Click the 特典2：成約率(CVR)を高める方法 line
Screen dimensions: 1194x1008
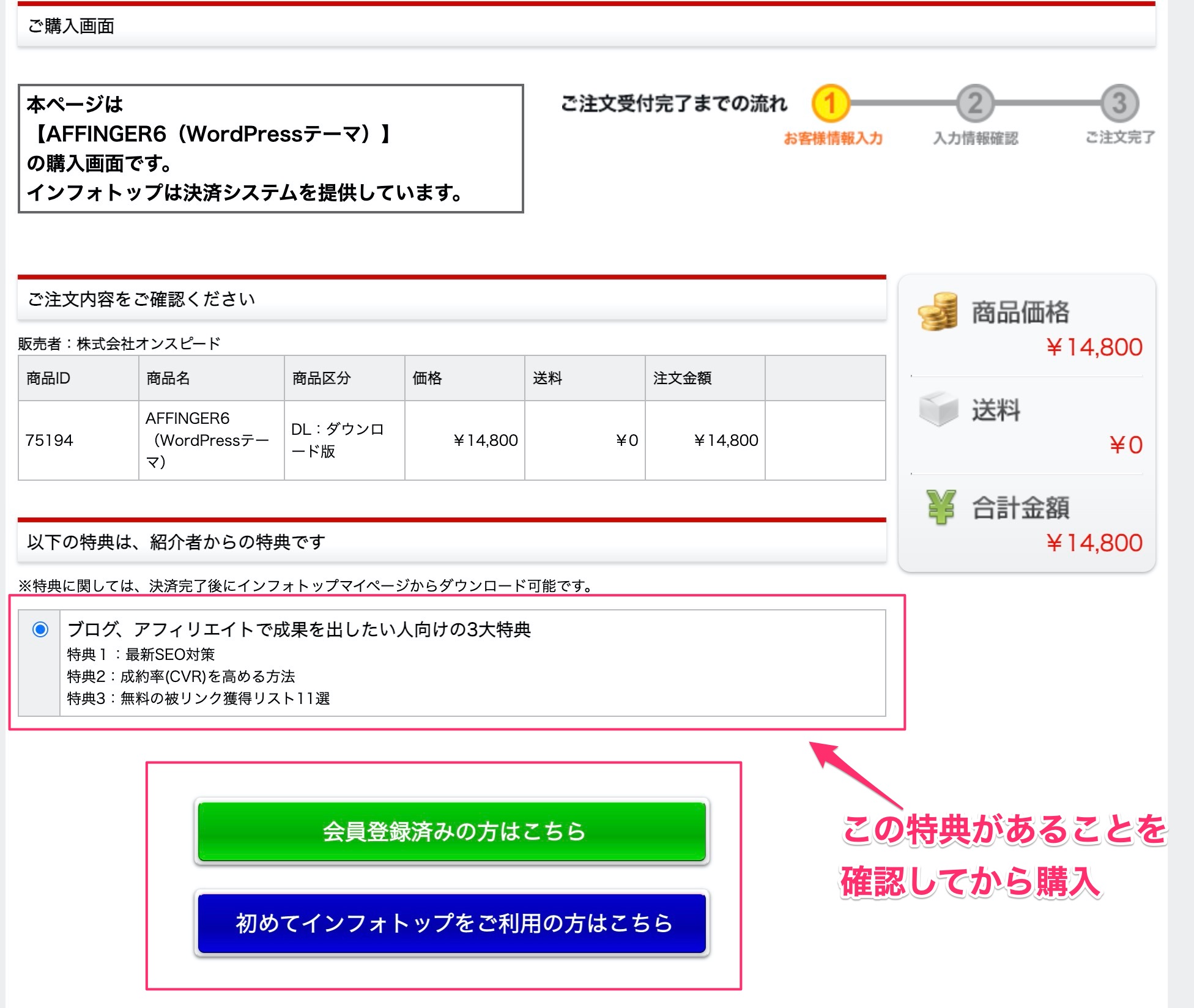tap(181, 676)
